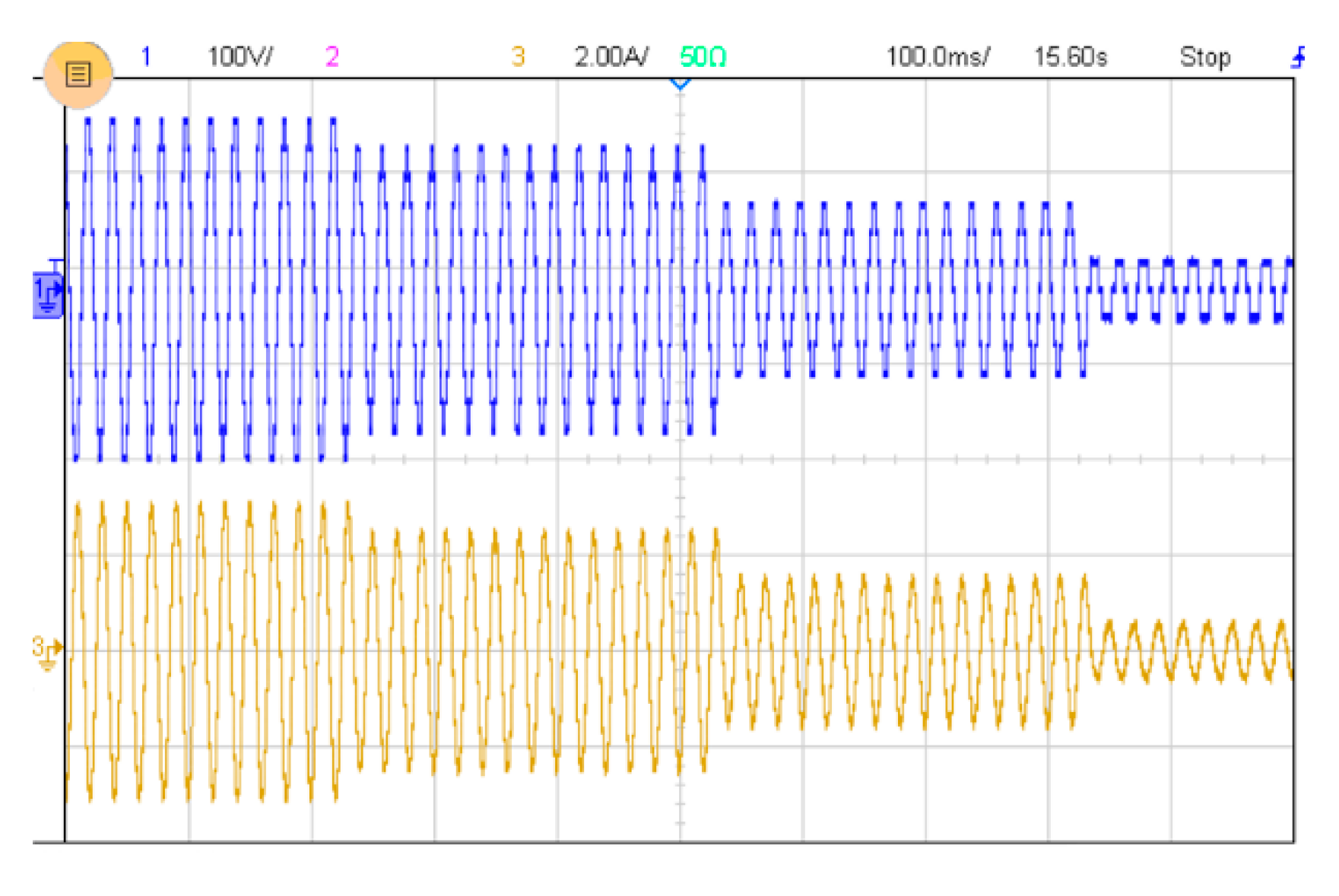
Task: Click the trigger time reference triangle
Action: click(680, 84)
